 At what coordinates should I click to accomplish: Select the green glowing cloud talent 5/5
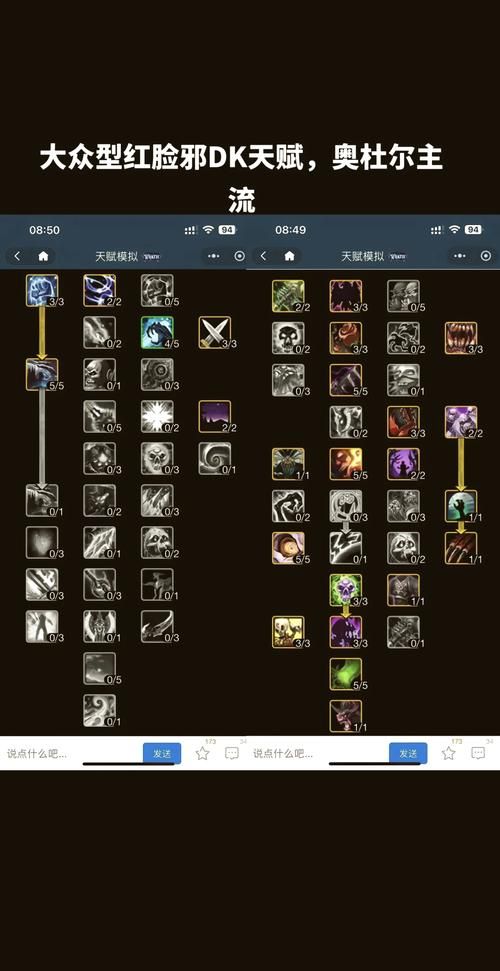346,674
